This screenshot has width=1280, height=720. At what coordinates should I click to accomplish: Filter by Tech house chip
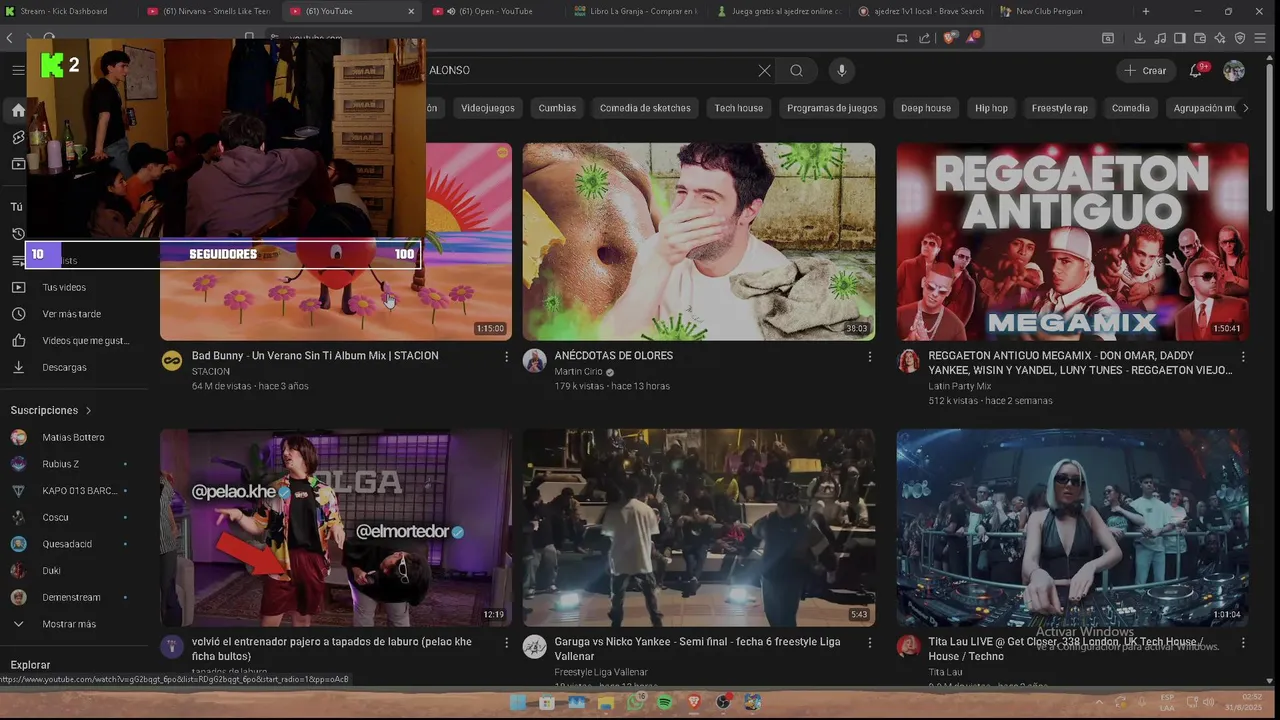coord(739,108)
